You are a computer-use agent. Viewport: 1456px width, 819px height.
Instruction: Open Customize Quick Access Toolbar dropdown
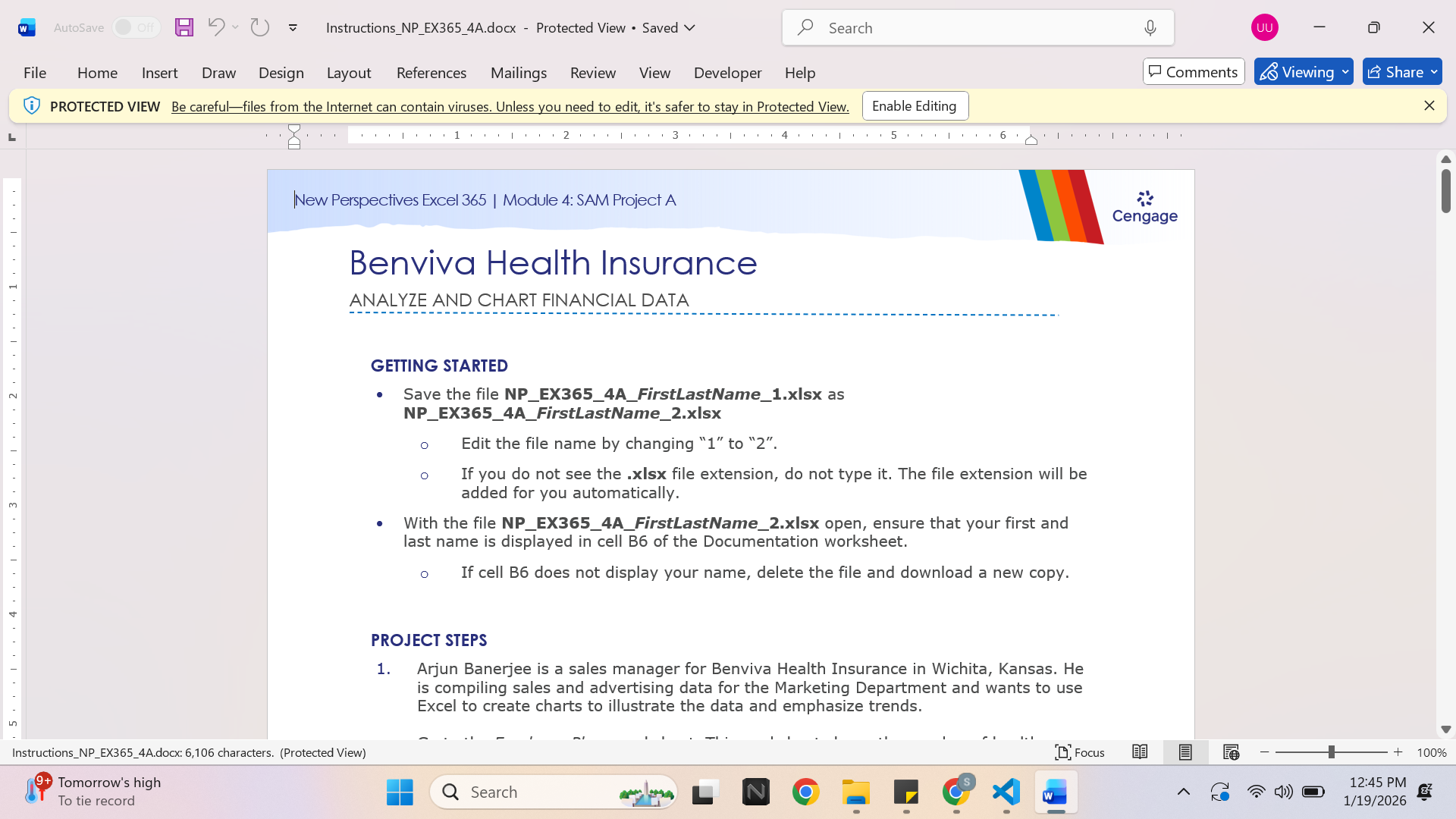coord(293,28)
